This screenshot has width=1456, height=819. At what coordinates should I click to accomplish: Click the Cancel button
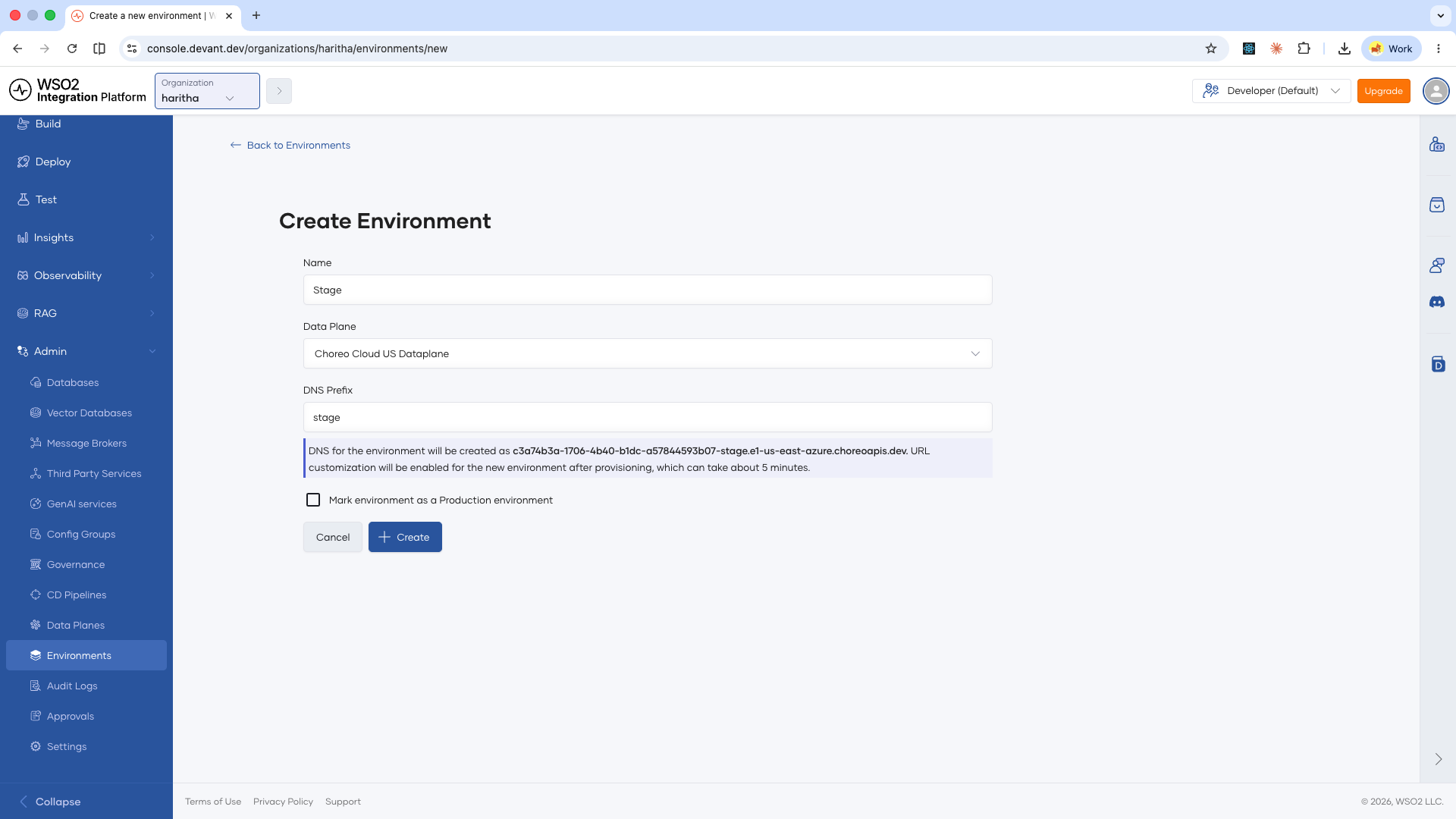click(333, 537)
